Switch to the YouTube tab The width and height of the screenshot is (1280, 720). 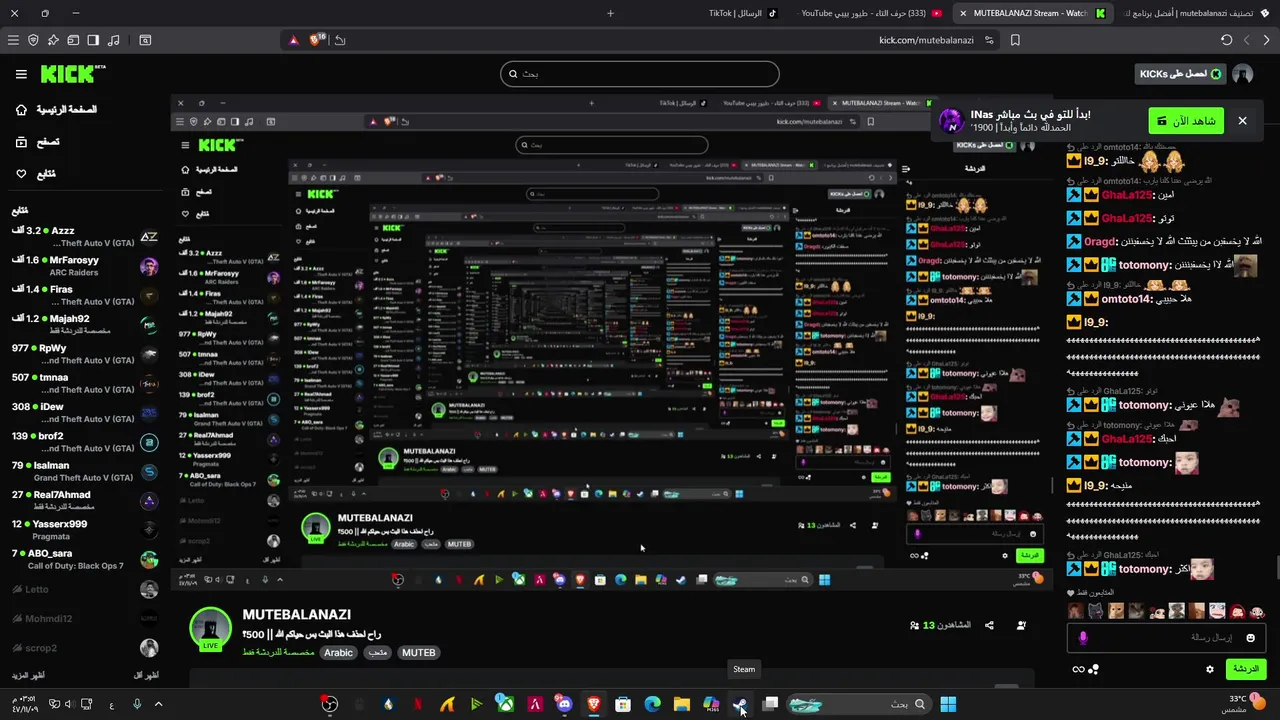point(870,13)
